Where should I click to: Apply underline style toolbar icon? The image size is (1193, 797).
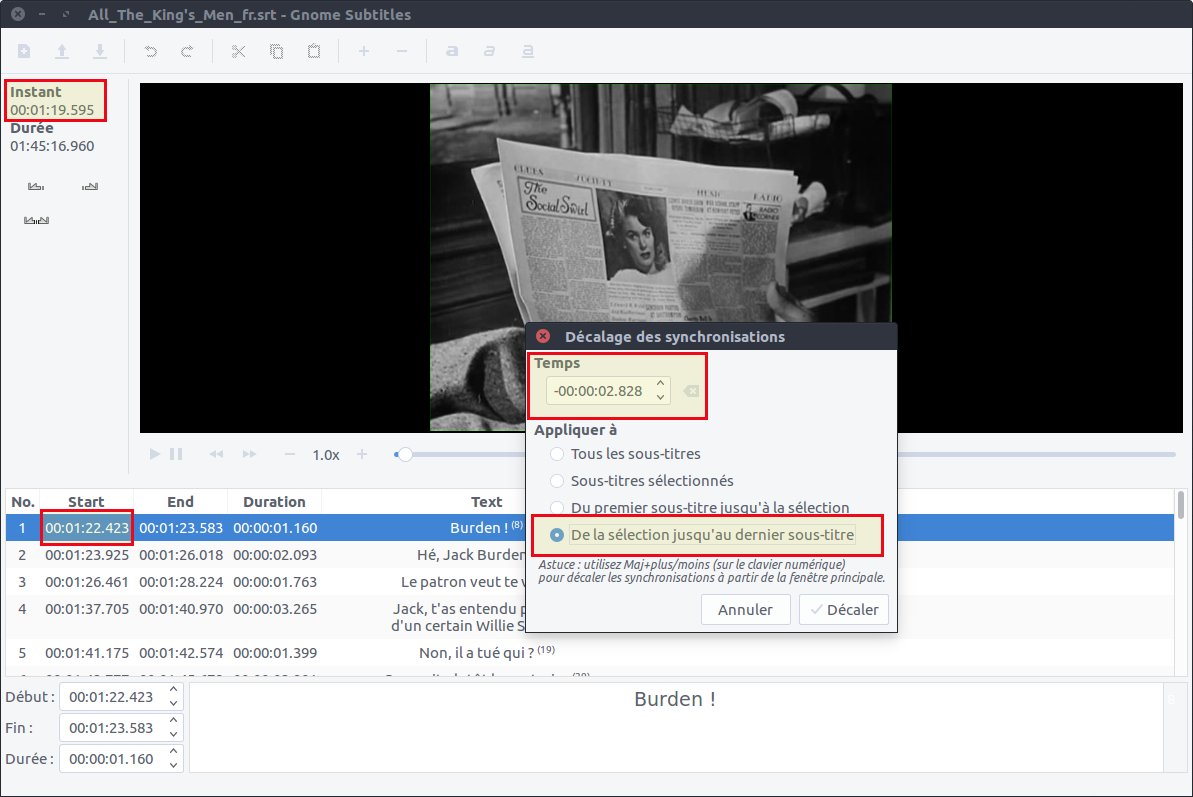point(527,51)
